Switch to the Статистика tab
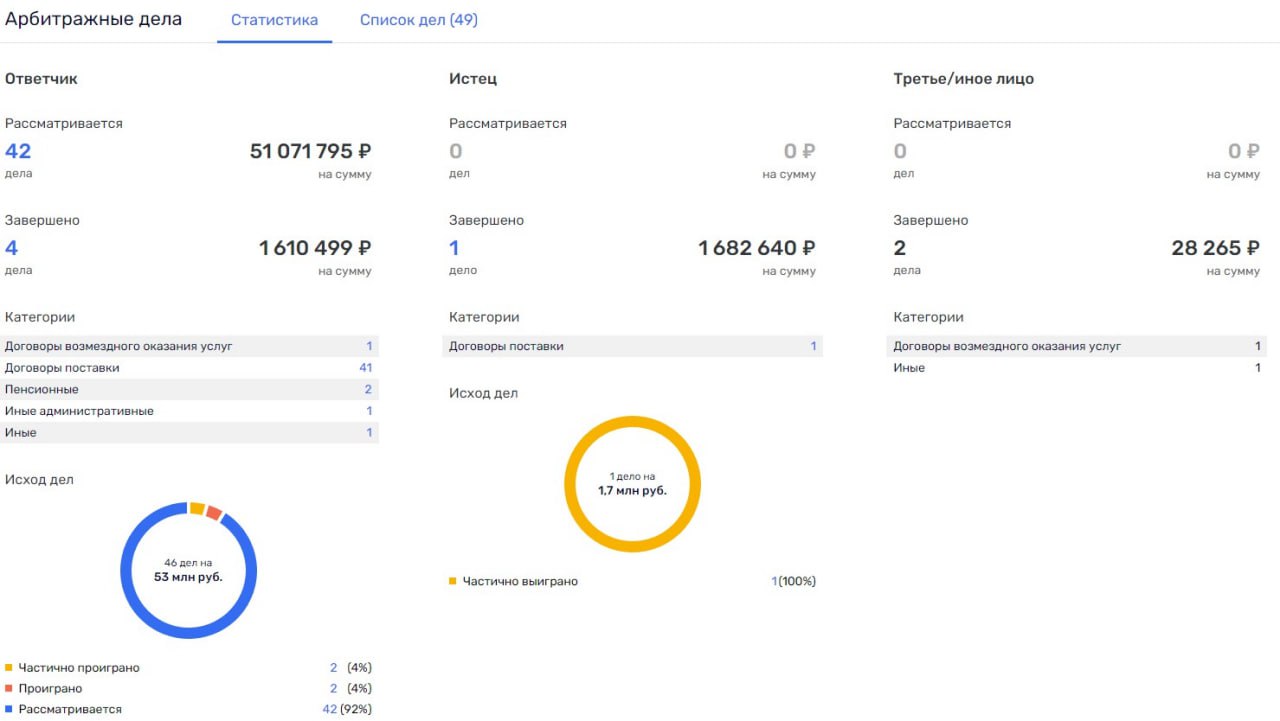 coord(274,20)
